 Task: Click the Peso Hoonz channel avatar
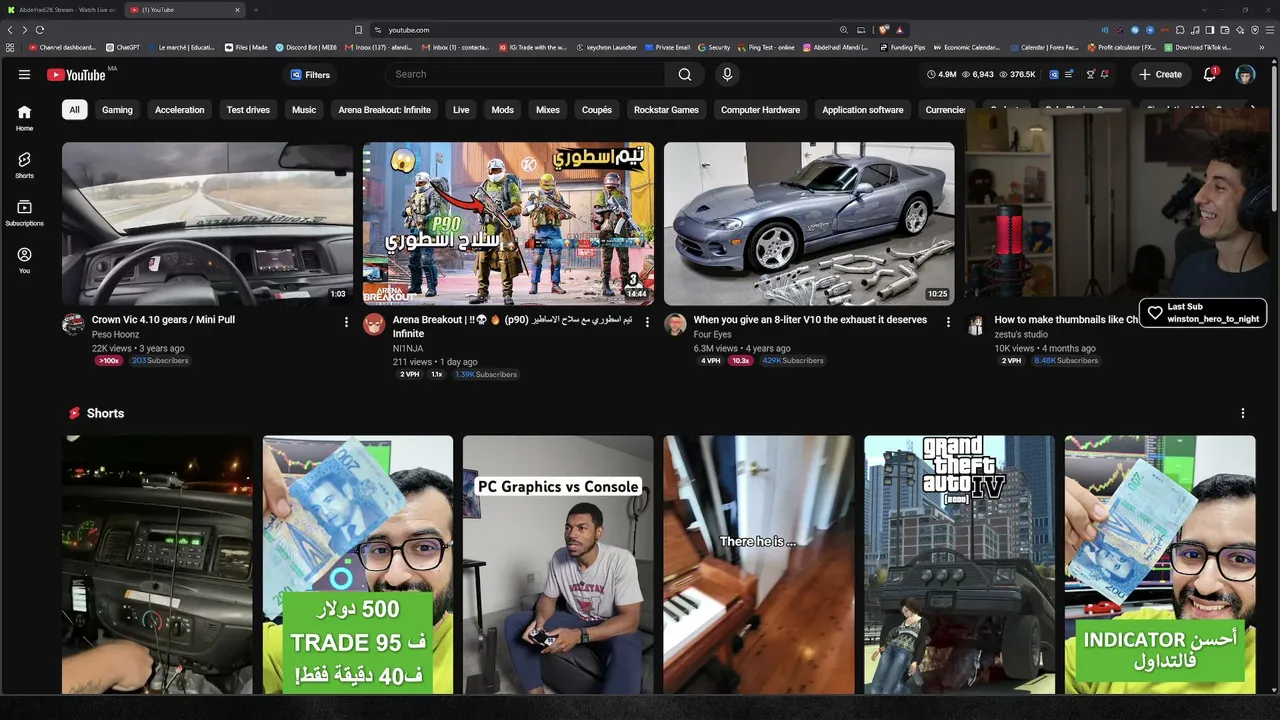(73, 324)
